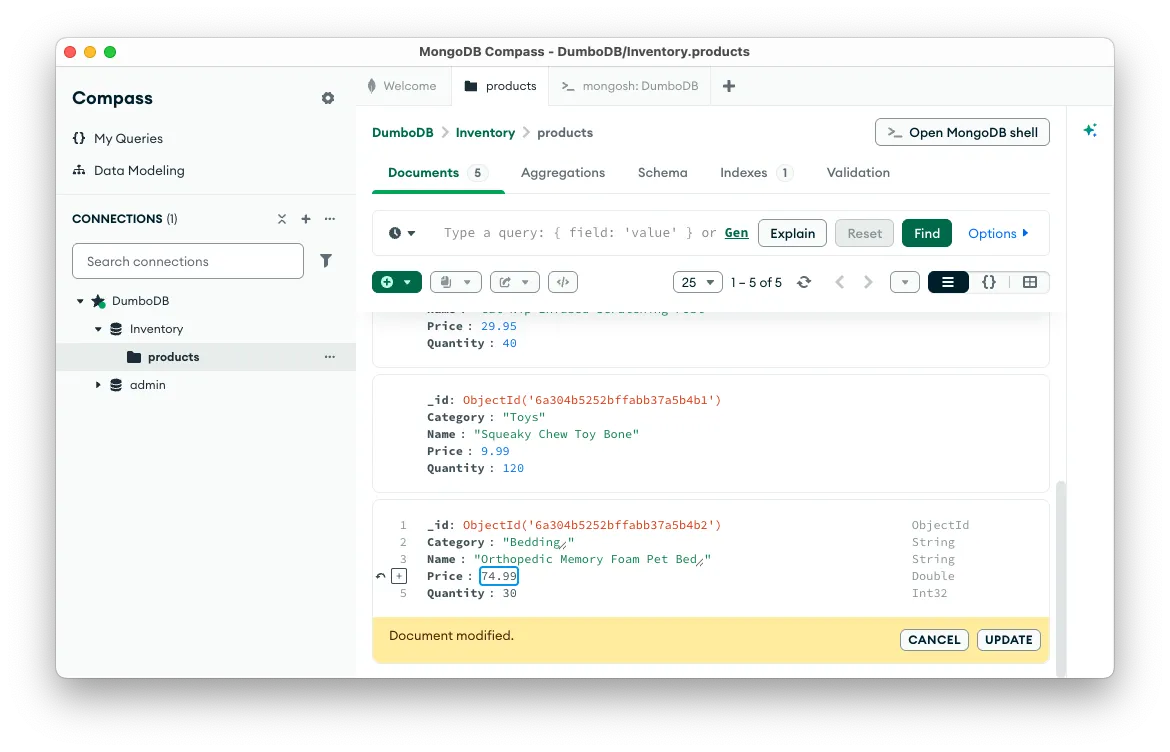Add a new connection with plus icon

[x=306, y=219]
